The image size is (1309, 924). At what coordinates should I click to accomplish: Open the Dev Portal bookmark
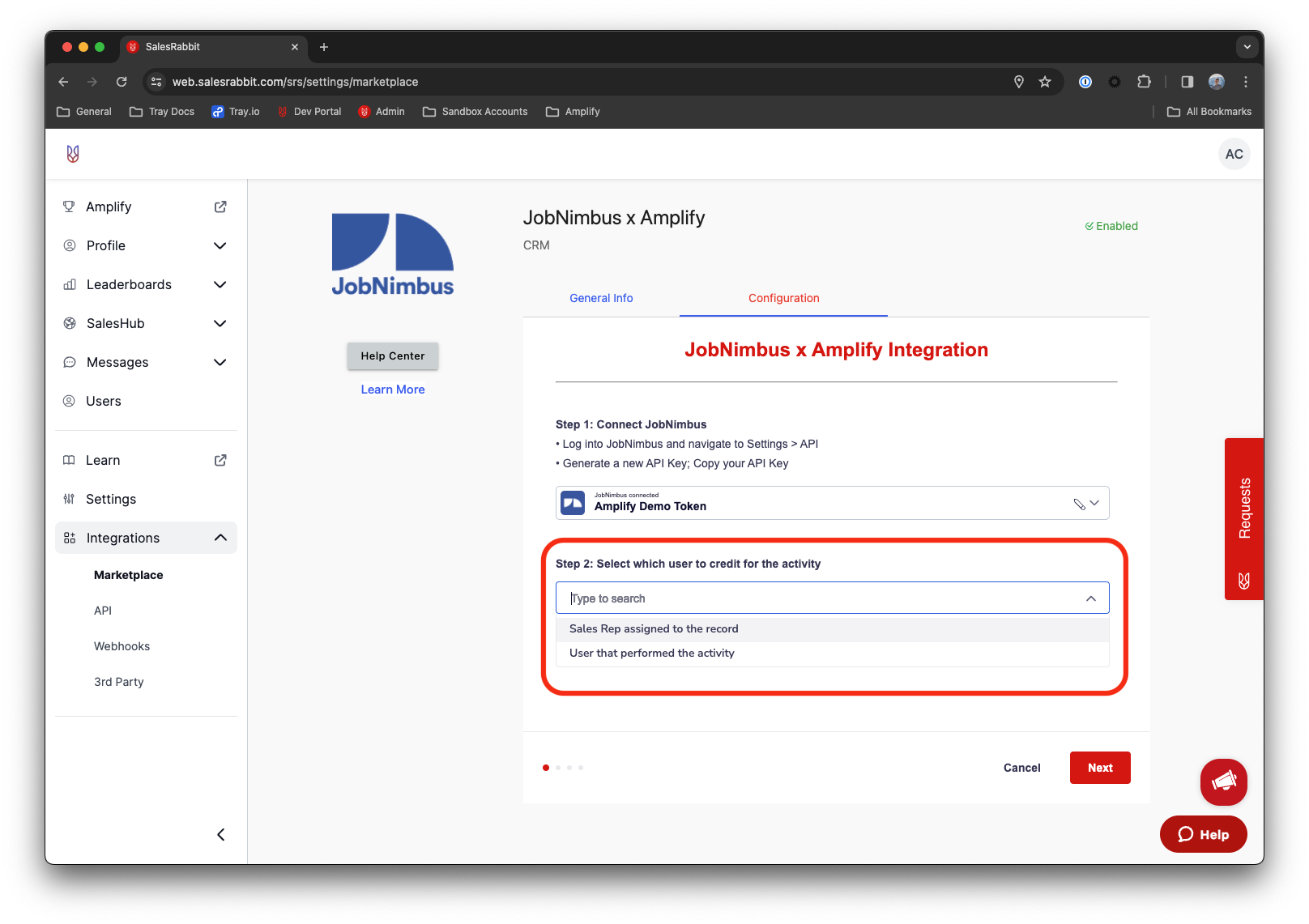point(309,112)
